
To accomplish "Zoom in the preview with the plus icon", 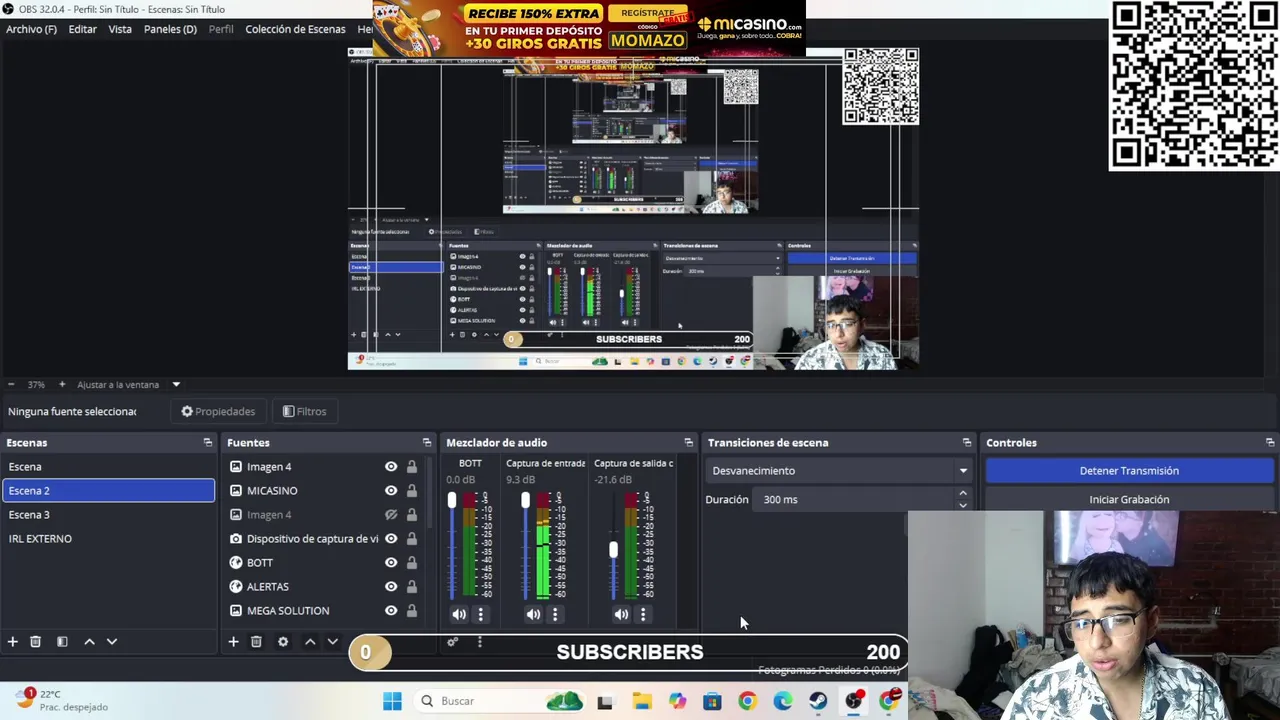I will [62, 384].
